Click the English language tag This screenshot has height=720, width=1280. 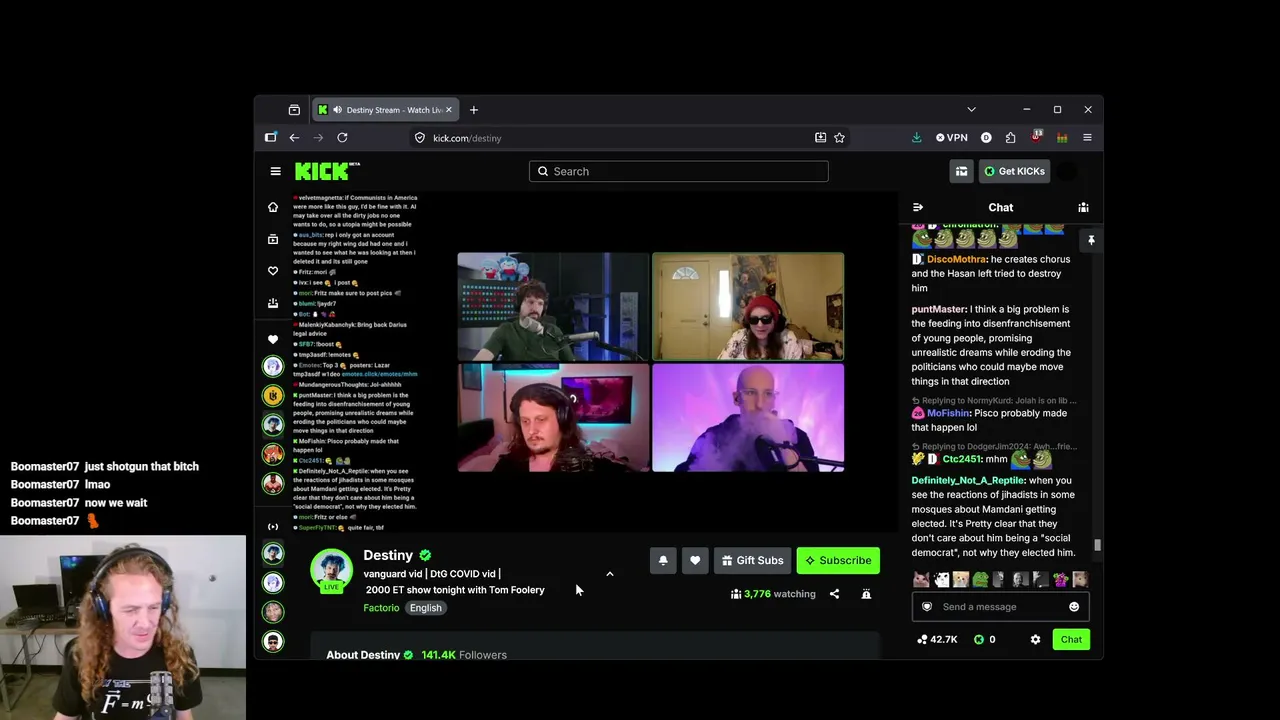pyautogui.click(x=425, y=608)
